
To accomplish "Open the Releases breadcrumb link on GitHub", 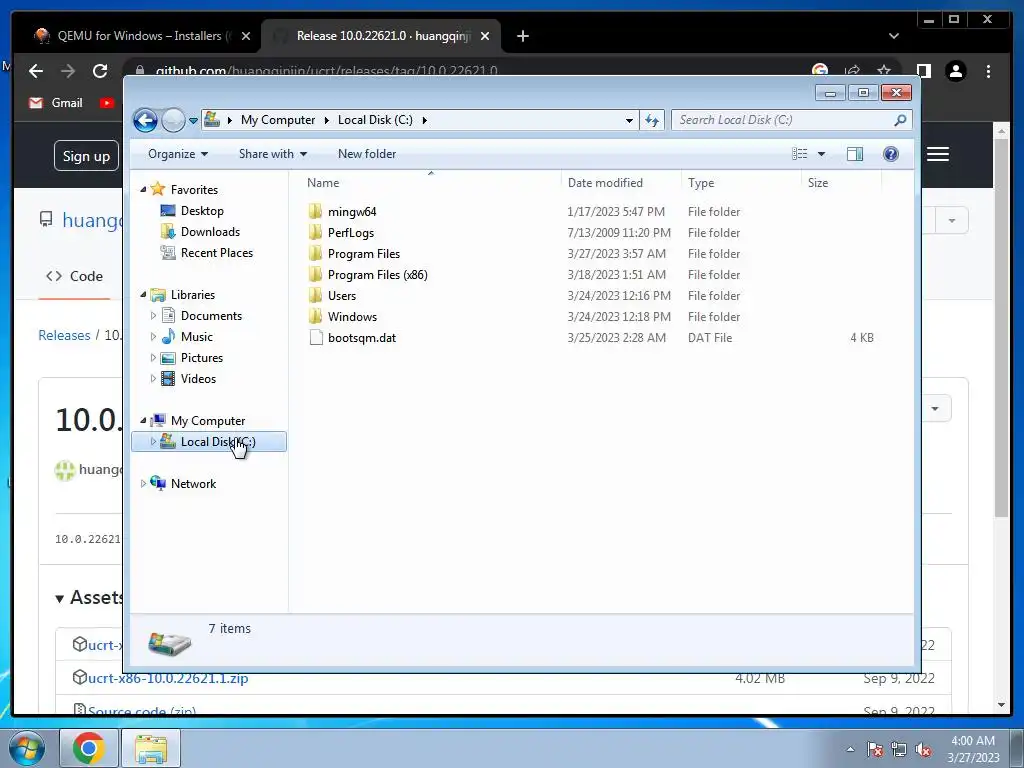I will [64, 335].
